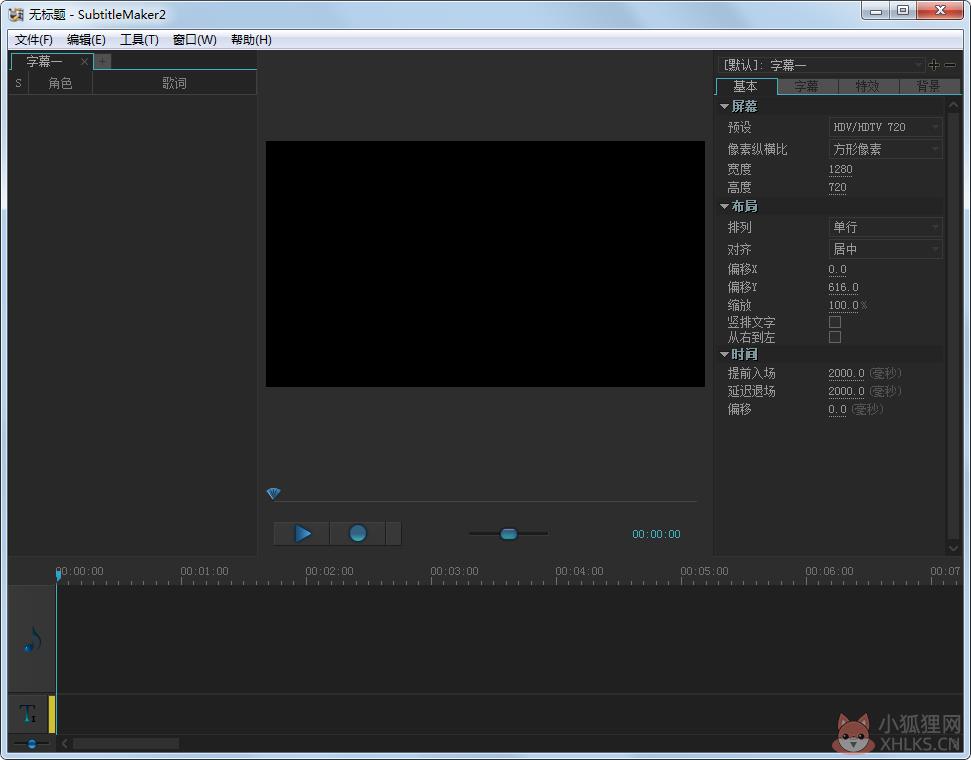Screen dimensions: 971x760
Task: Open the 对齐 居中 dropdown
Action: 885,249
